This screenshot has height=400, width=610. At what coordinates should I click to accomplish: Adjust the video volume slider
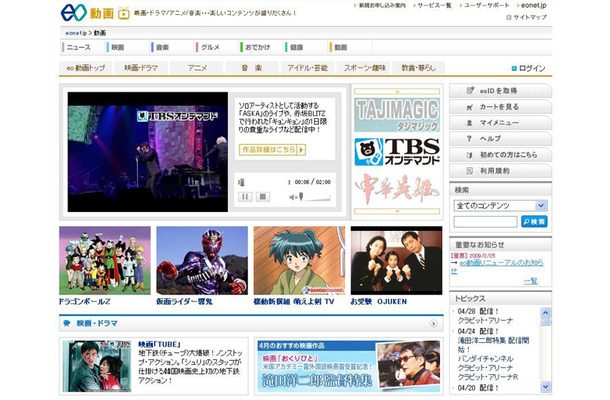pos(315,198)
